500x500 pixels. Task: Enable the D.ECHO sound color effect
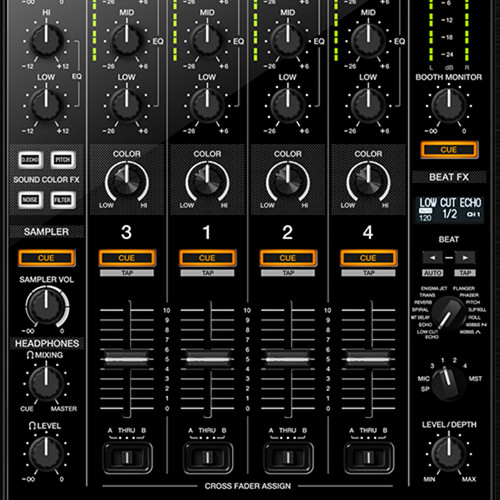point(30,160)
